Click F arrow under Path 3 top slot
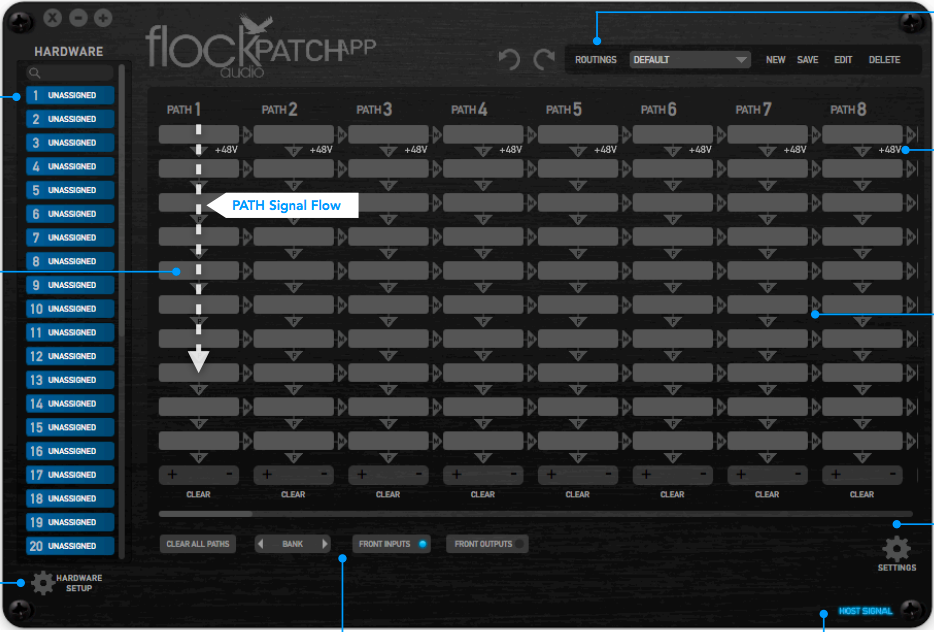This screenshot has height=632, width=934. (388, 151)
